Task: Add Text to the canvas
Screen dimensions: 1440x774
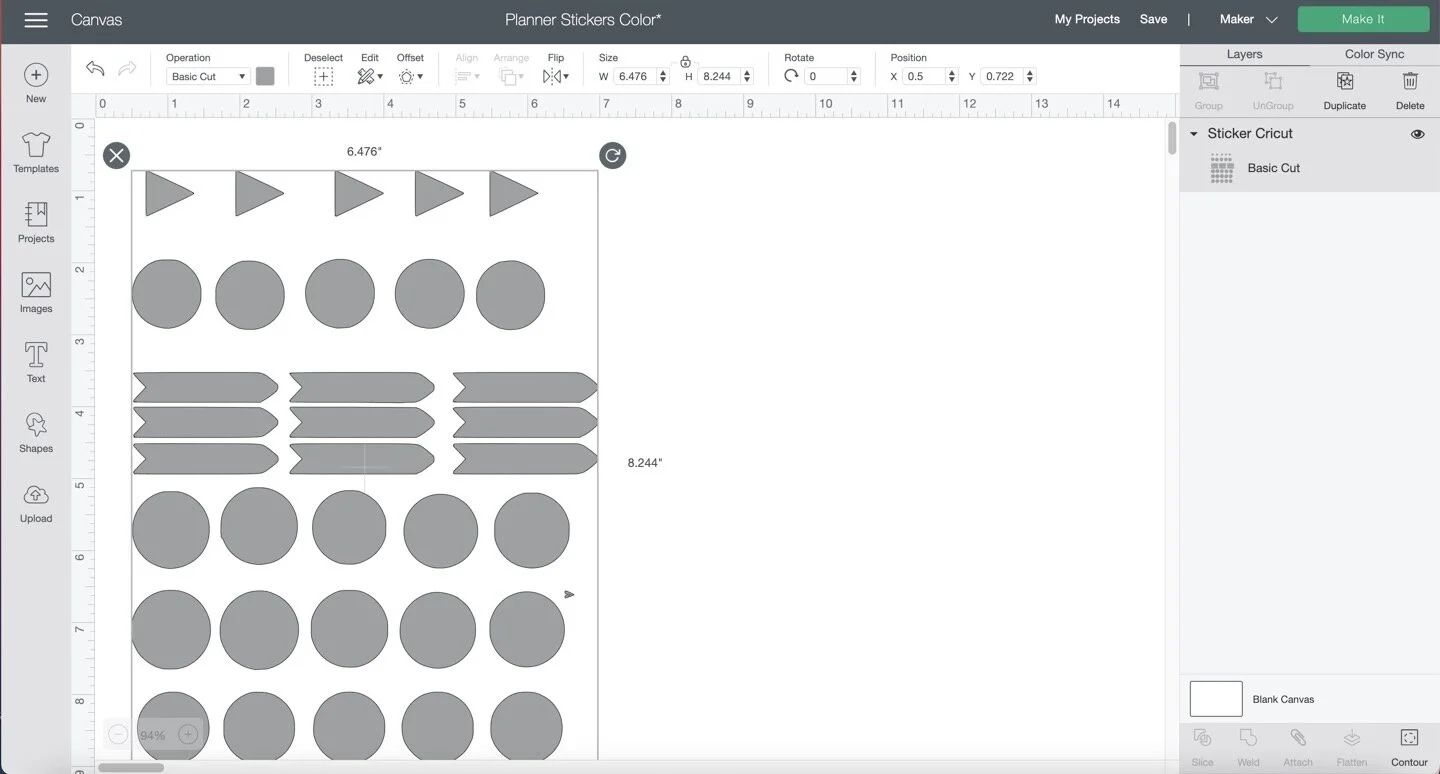Action: pos(36,363)
